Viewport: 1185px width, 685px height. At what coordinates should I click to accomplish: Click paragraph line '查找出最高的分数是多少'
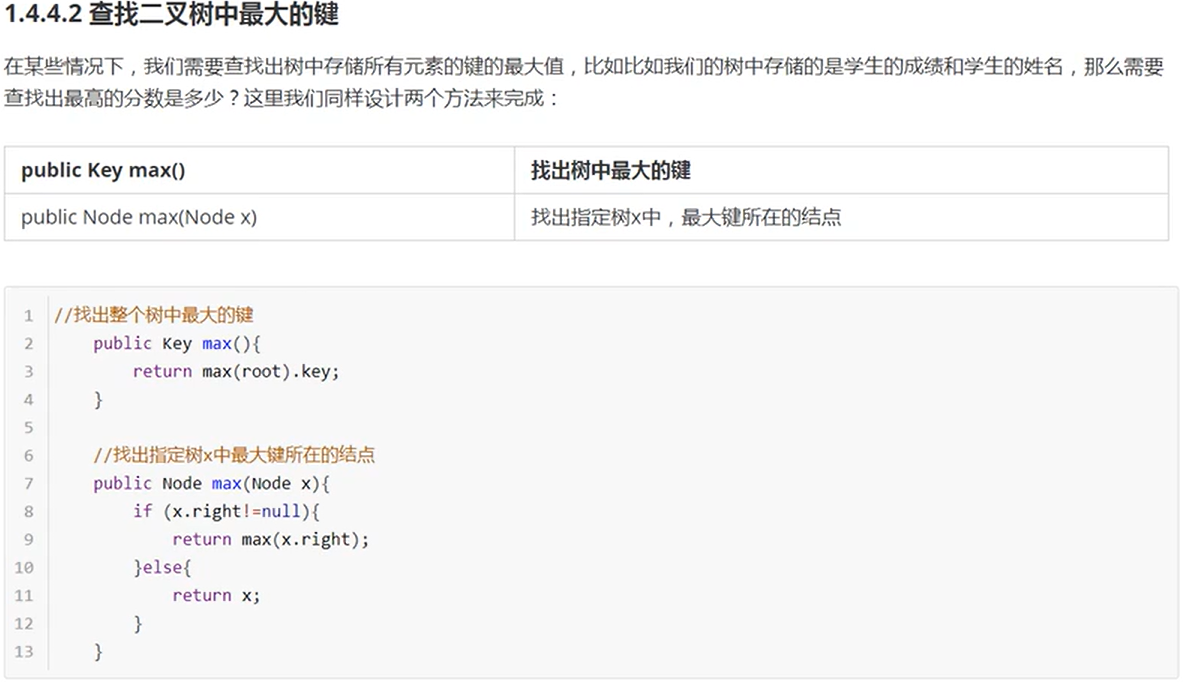[x=281, y=98]
